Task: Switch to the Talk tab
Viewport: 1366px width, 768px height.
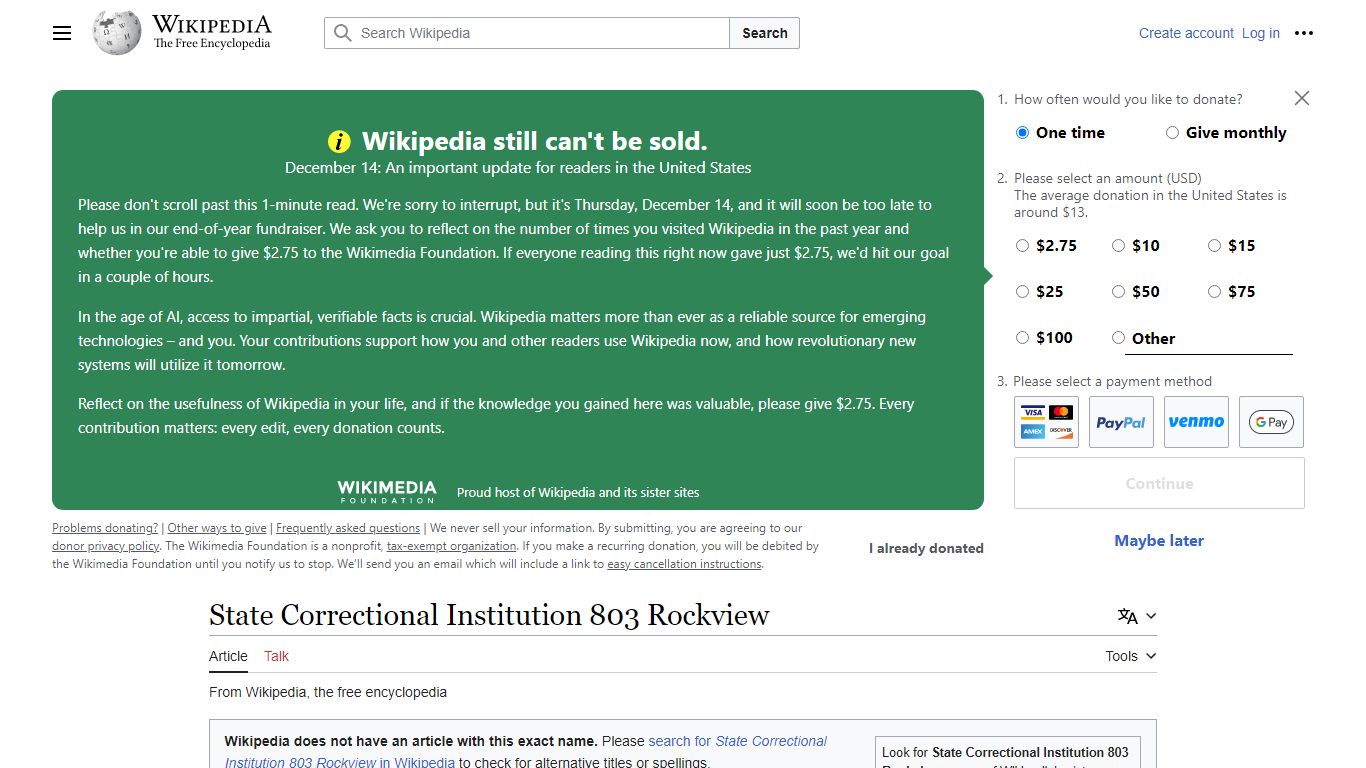Action: pyautogui.click(x=276, y=656)
